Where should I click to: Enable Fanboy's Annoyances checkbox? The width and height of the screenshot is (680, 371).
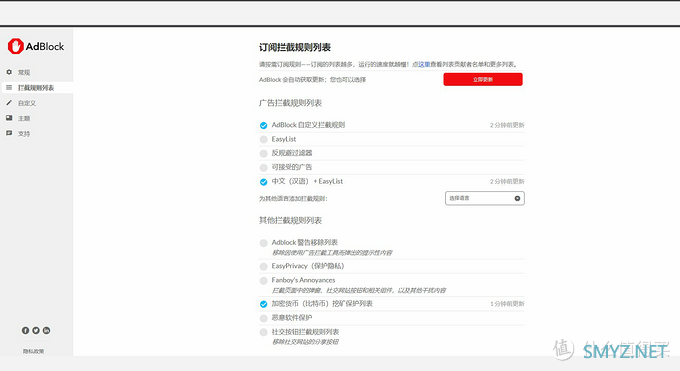point(263,281)
